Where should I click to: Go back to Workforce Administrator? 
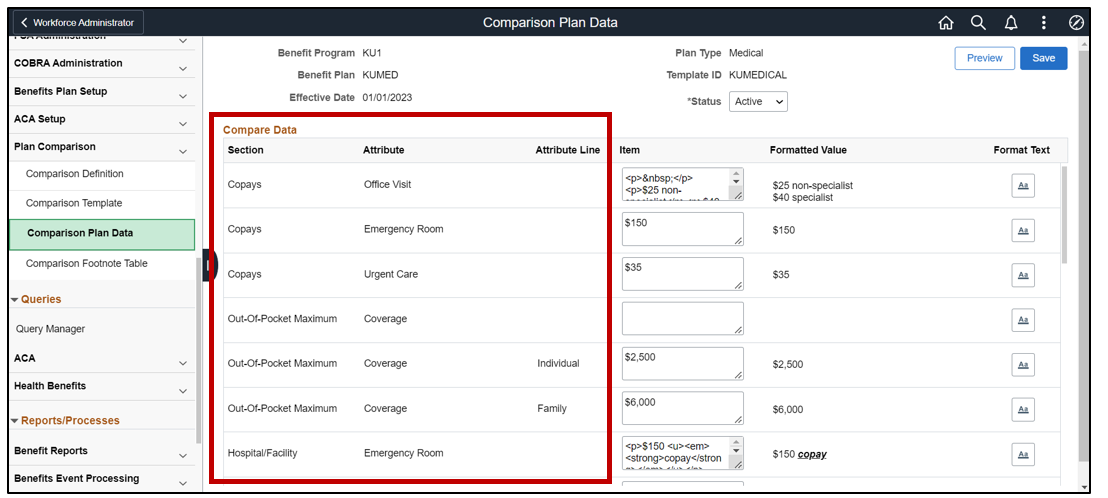[77, 22]
